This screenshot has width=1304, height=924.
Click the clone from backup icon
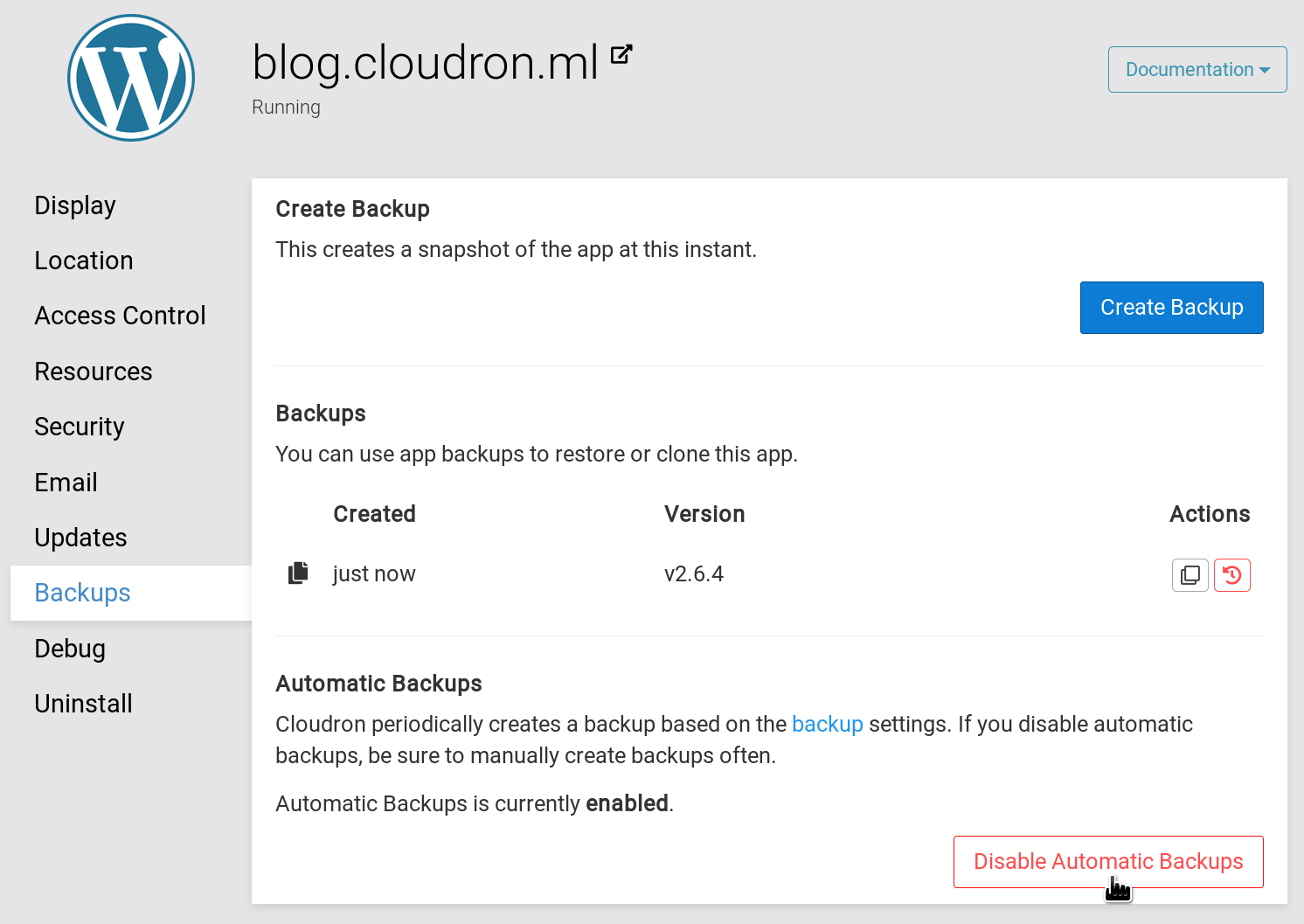click(1190, 575)
